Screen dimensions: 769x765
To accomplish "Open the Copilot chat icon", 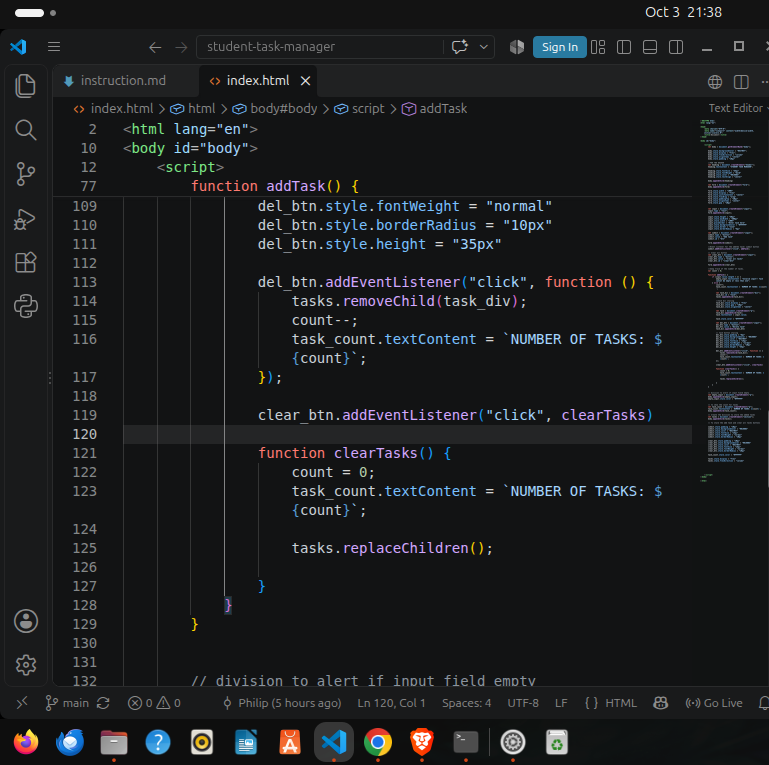I will pos(460,47).
